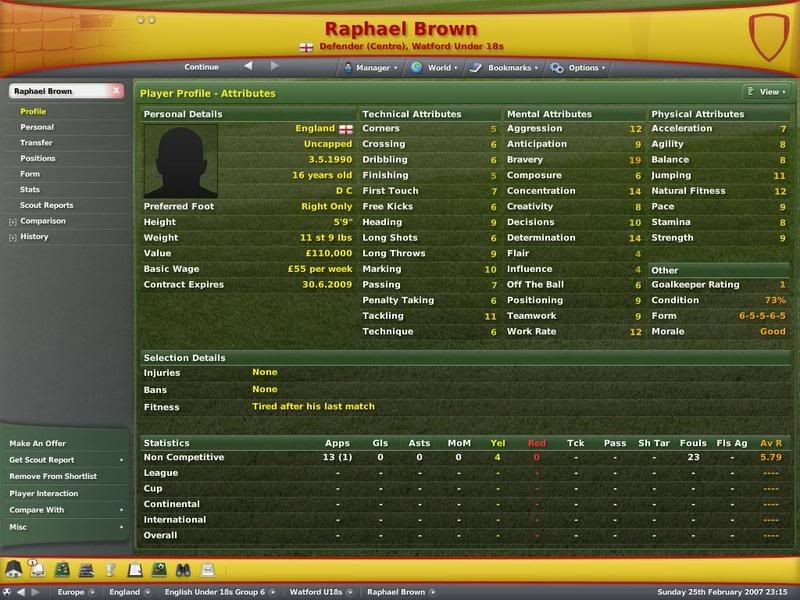The height and width of the screenshot is (600, 800).
Task: Open the View dropdown
Action: tap(766, 92)
